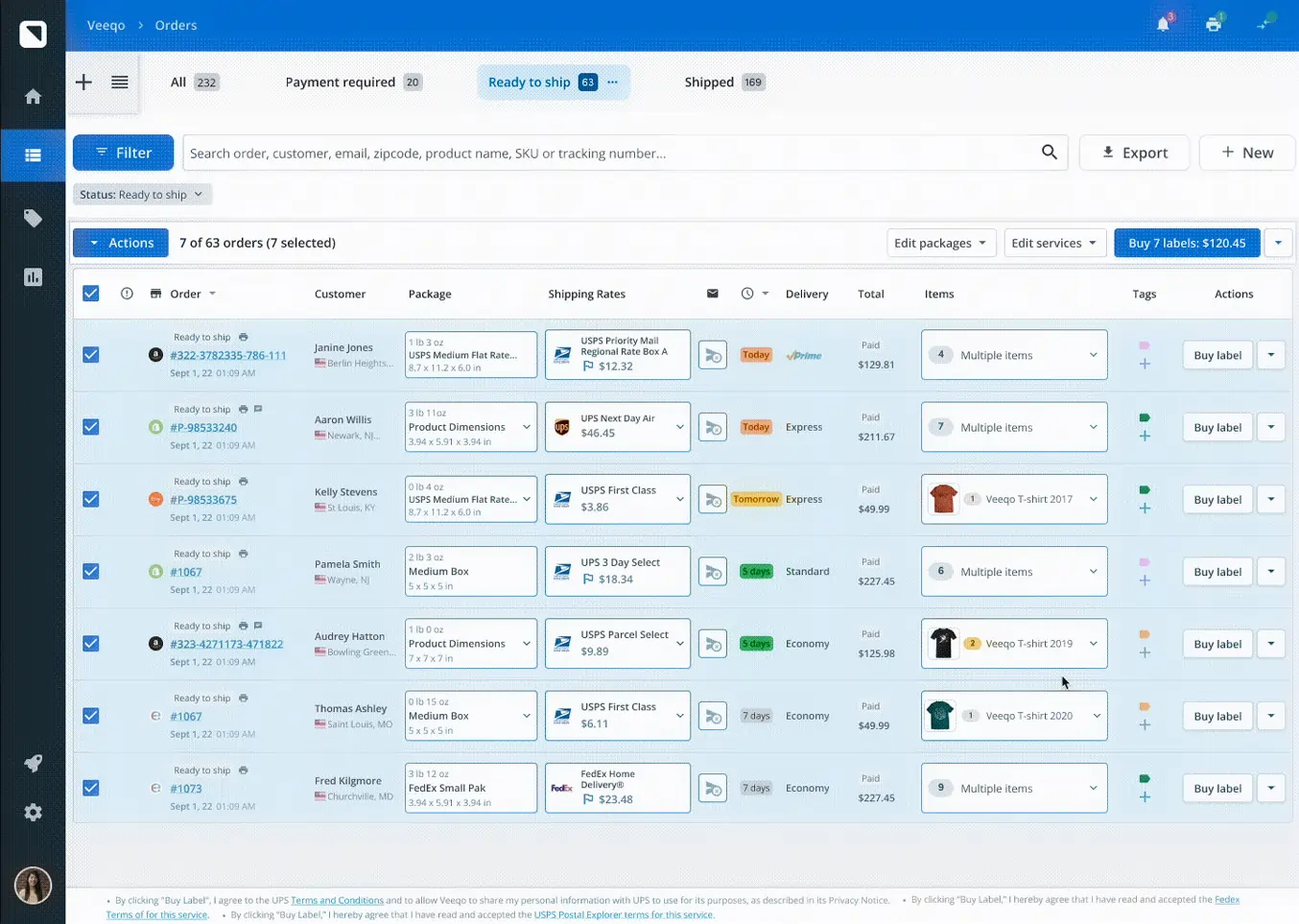
Task: Open the rocket launch sidebar icon
Action: click(33, 764)
